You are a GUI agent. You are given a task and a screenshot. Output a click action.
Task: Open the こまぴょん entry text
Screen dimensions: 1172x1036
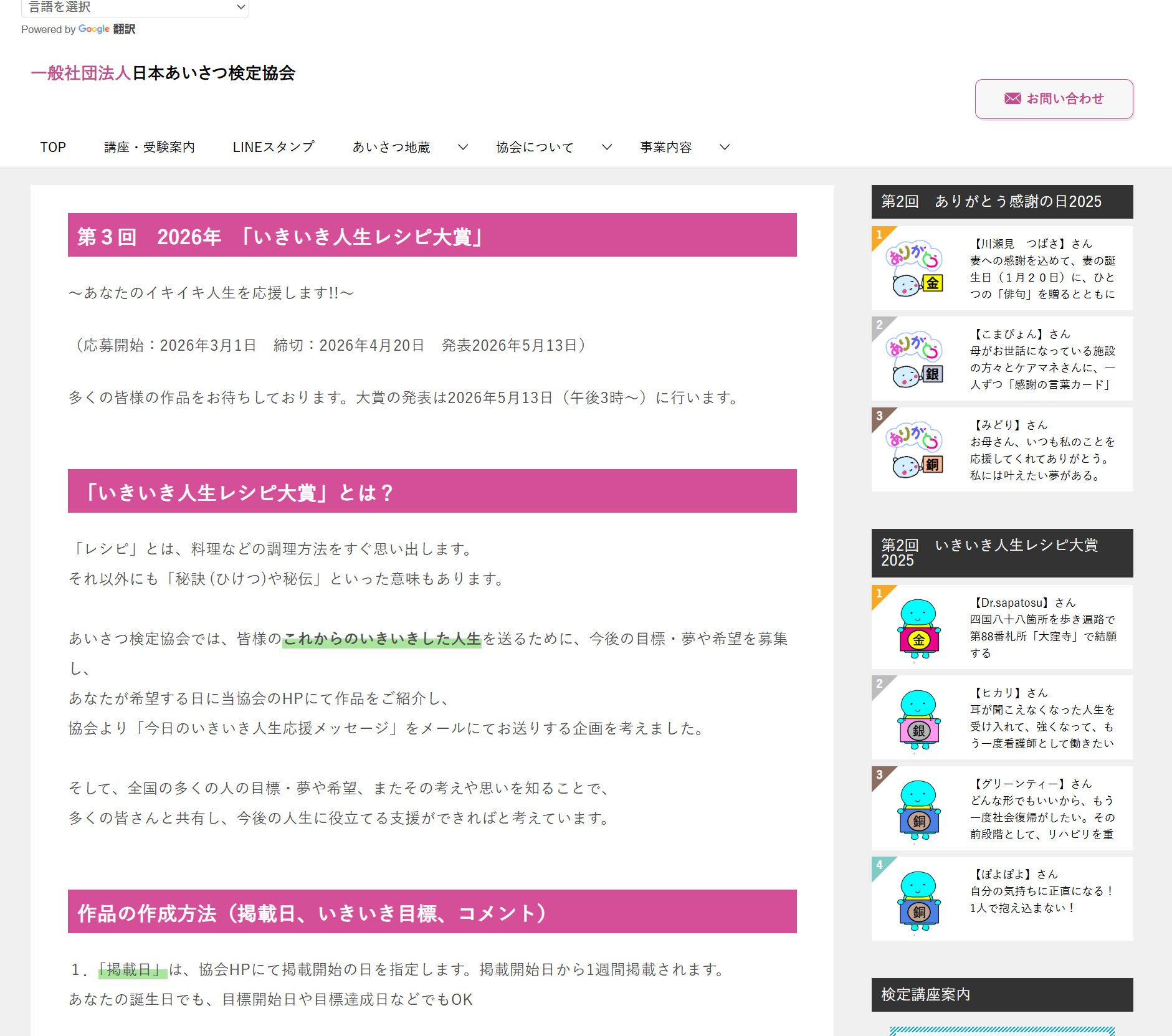tap(1042, 359)
